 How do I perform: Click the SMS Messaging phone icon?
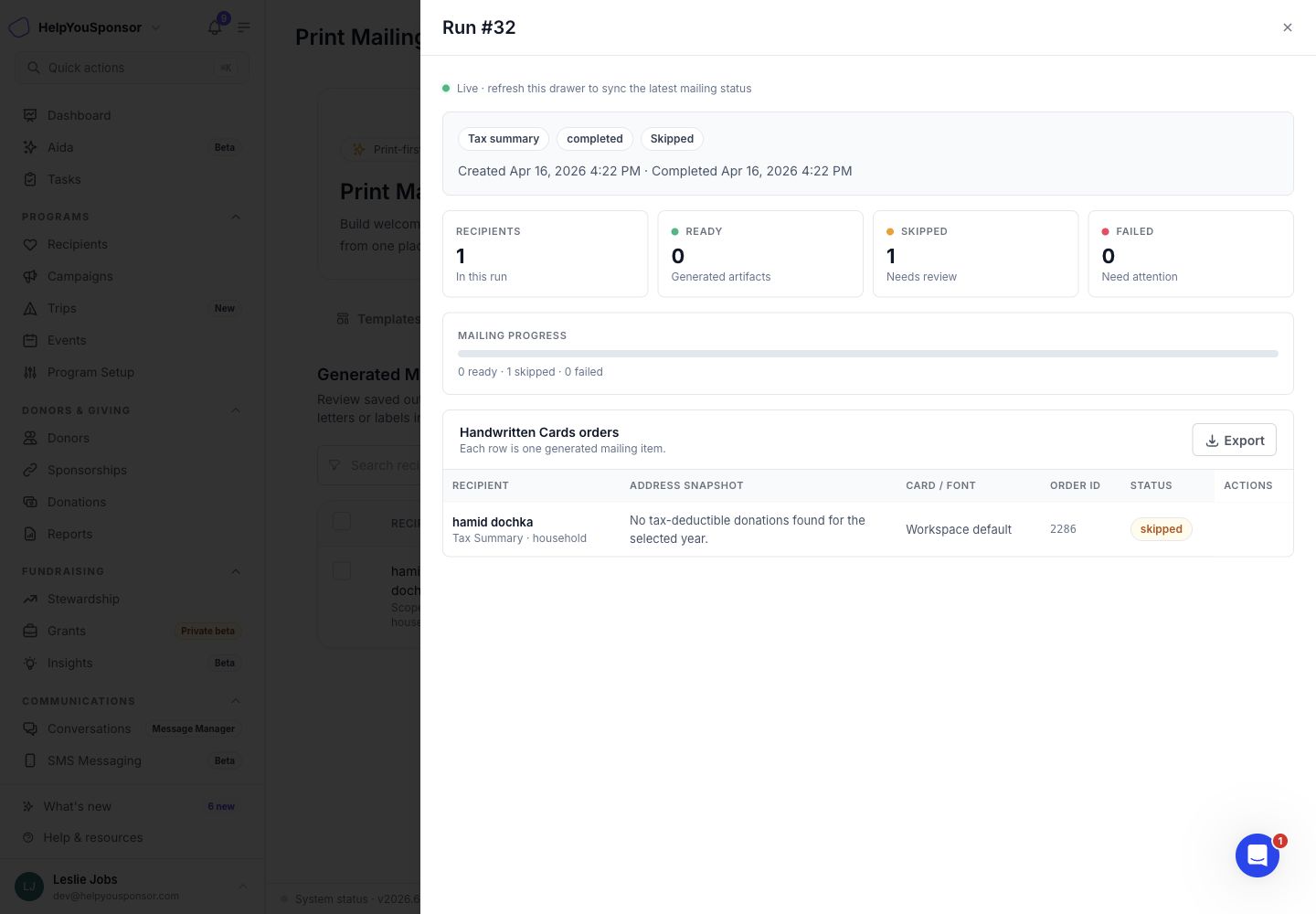pos(30,760)
